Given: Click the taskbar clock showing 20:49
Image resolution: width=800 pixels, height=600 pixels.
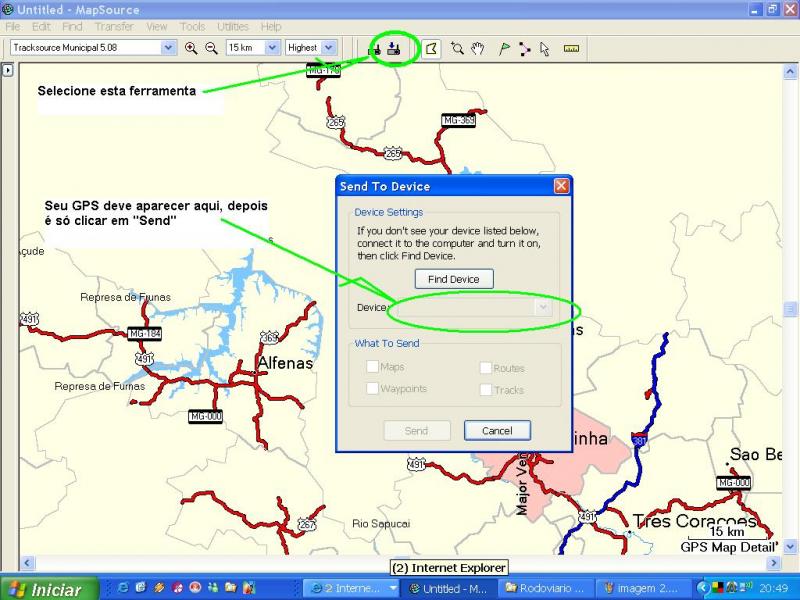Looking at the screenshot, I should (773, 588).
